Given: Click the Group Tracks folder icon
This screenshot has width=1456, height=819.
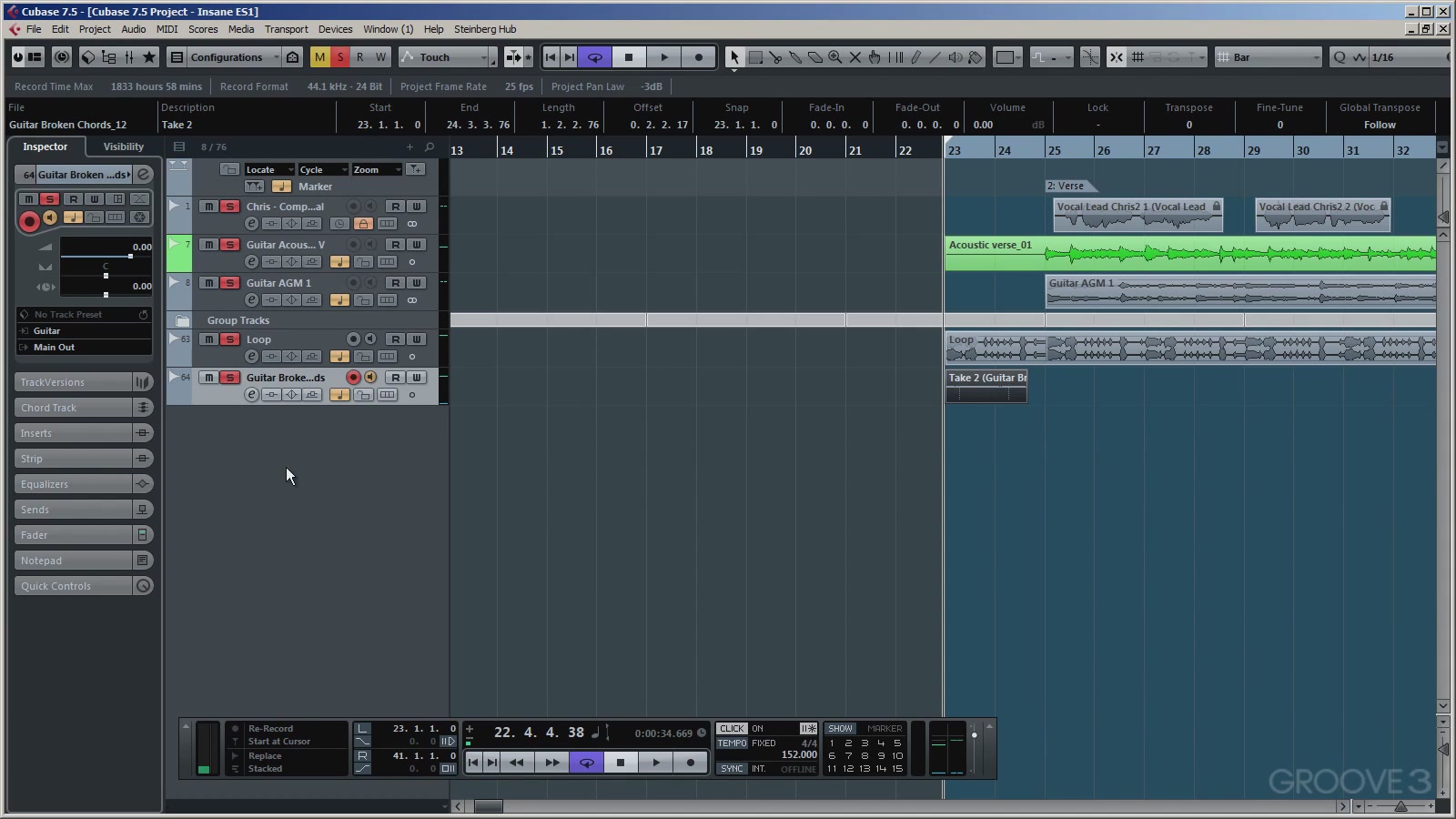Looking at the screenshot, I should (x=183, y=320).
